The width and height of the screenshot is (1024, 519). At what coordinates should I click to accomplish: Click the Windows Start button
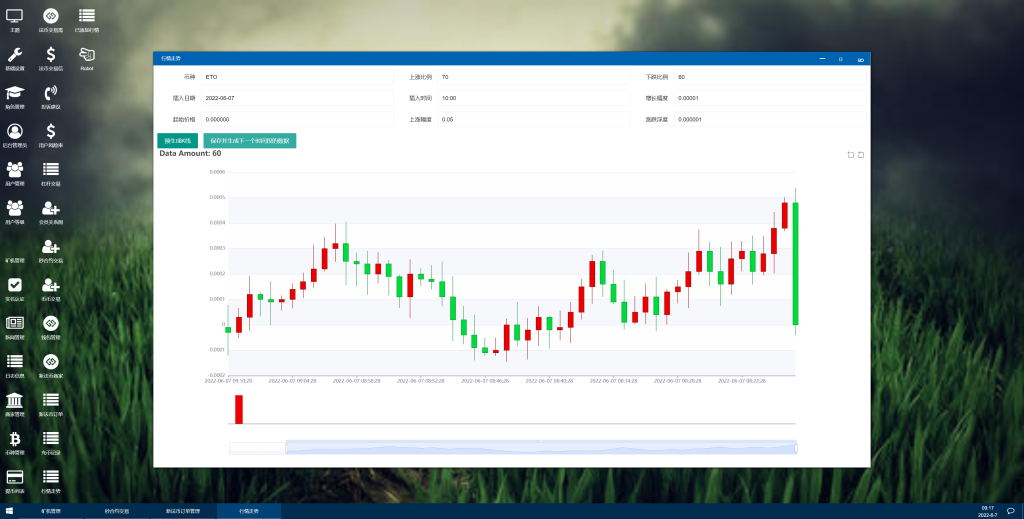coord(9,511)
